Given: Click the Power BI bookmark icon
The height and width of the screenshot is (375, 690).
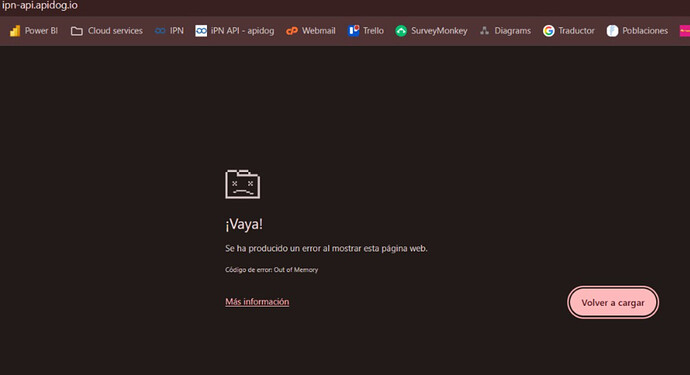Looking at the screenshot, I should pos(15,31).
